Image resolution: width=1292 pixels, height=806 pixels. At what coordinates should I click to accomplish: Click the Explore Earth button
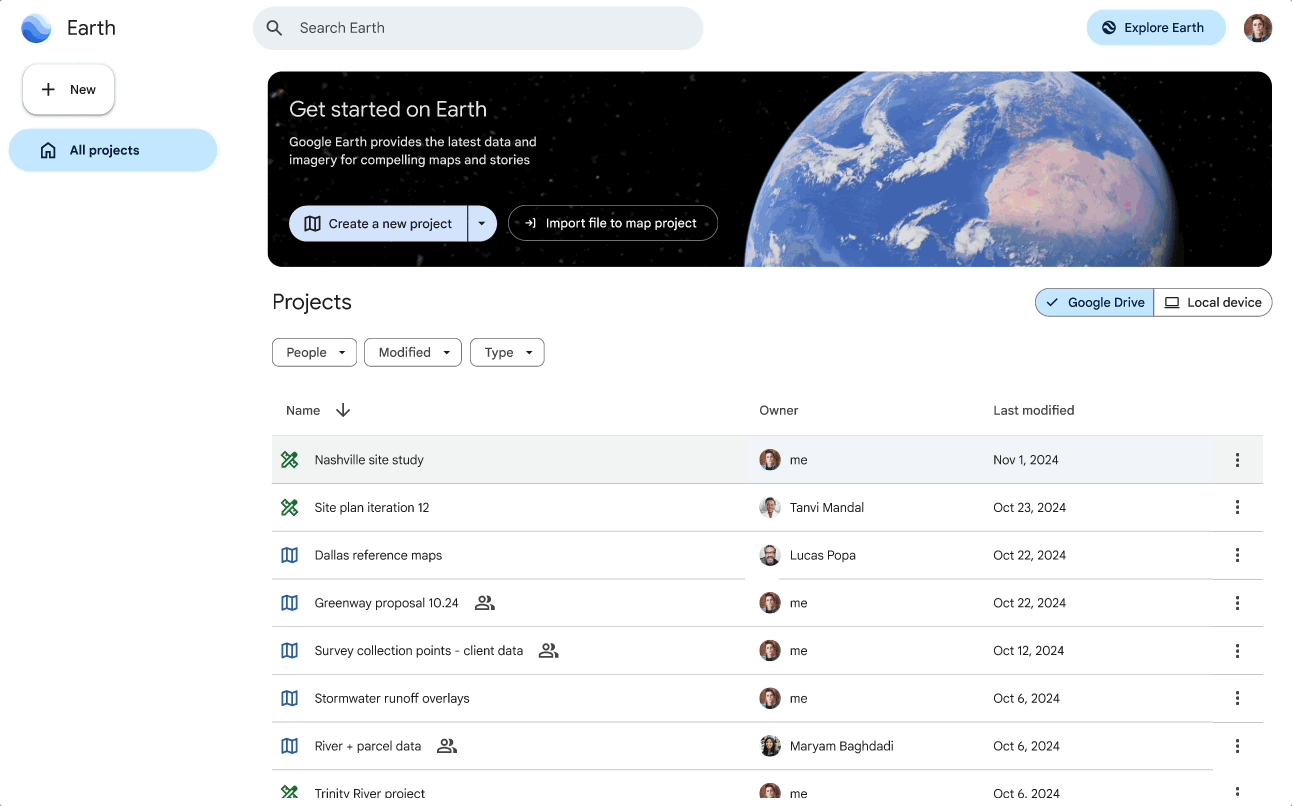tap(1156, 28)
